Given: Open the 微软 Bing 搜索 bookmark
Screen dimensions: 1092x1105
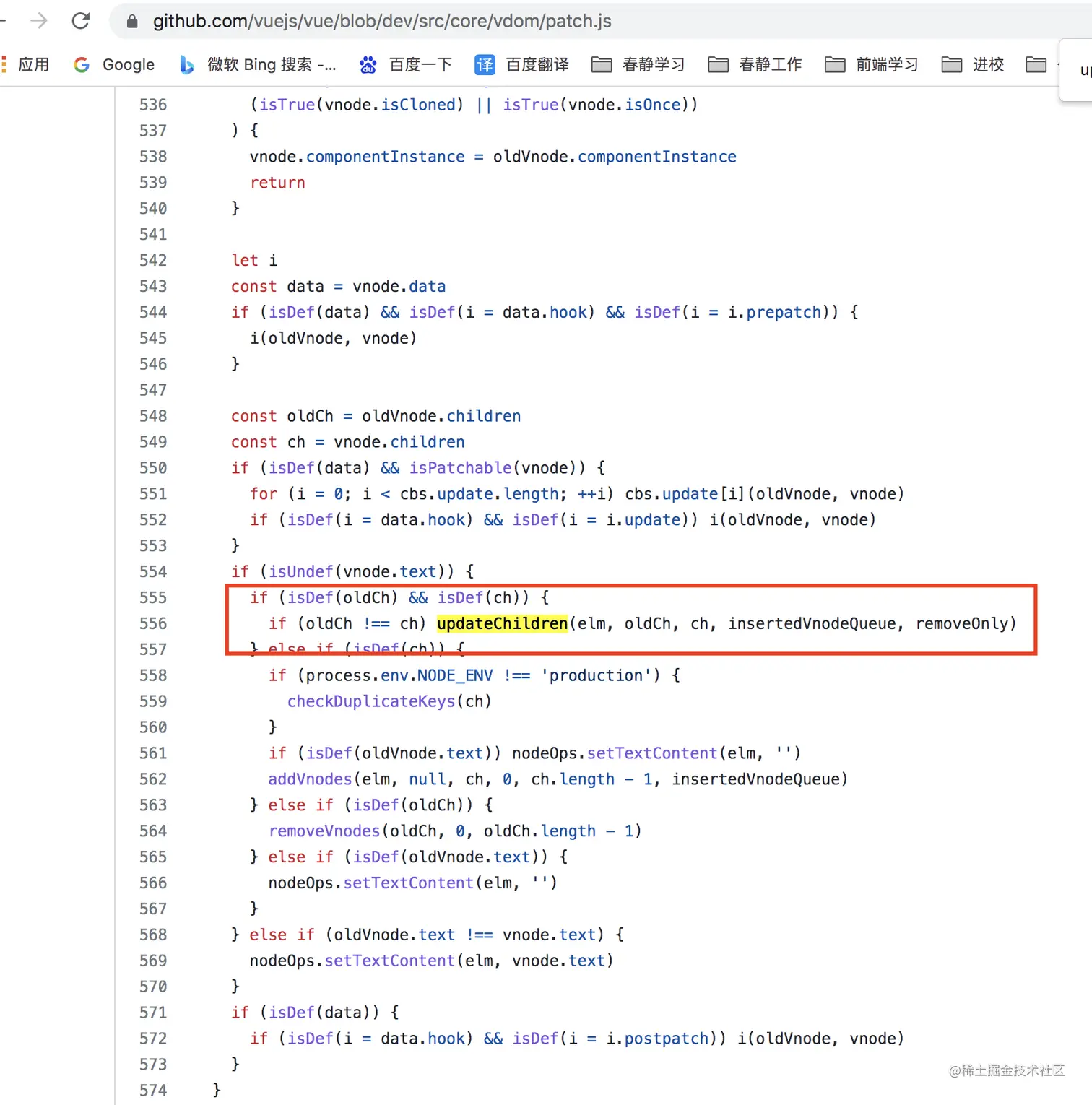Looking at the screenshot, I should [x=258, y=64].
